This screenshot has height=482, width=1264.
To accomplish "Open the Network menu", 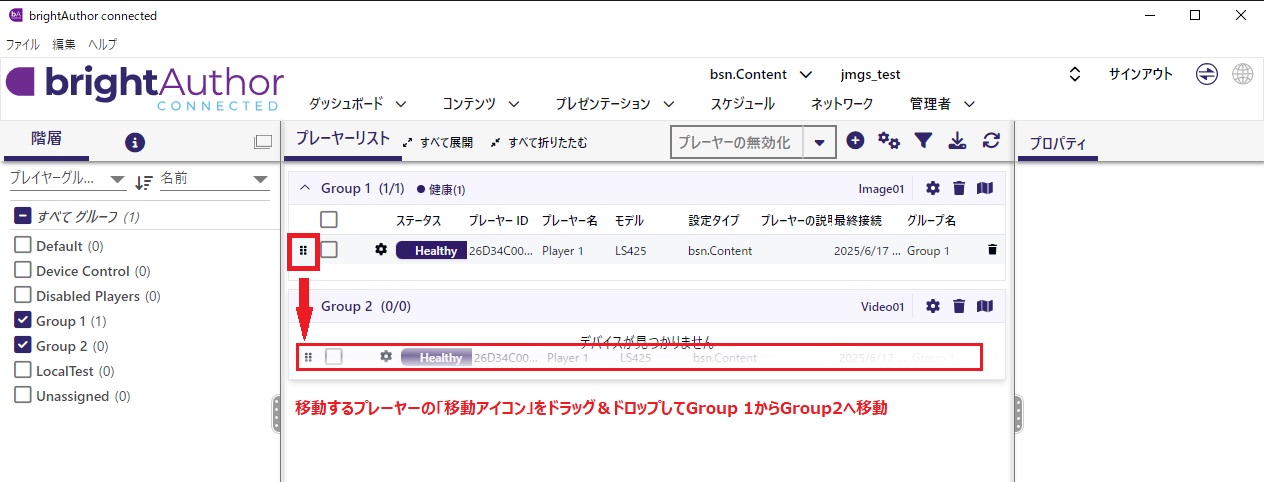I will (x=842, y=103).
